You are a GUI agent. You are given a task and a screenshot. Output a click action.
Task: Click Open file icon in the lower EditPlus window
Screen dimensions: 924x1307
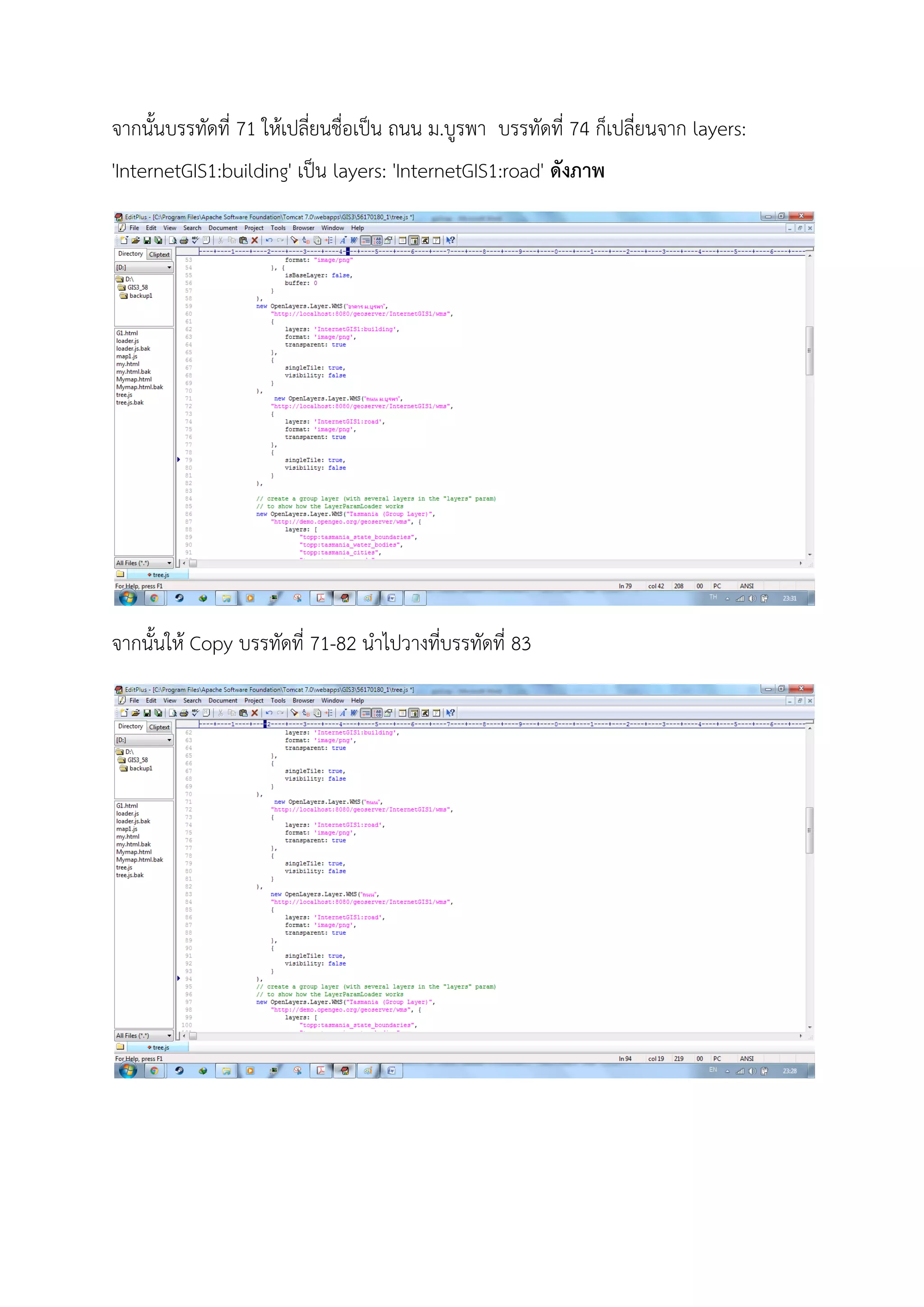click(135, 713)
